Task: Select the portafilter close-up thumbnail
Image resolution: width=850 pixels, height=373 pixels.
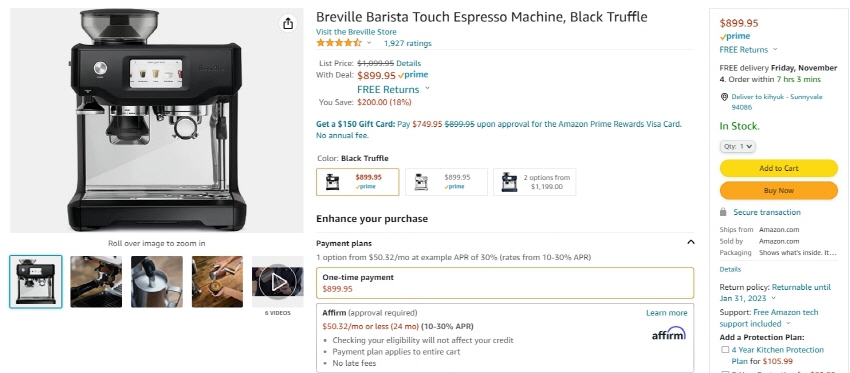Action: (x=96, y=281)
